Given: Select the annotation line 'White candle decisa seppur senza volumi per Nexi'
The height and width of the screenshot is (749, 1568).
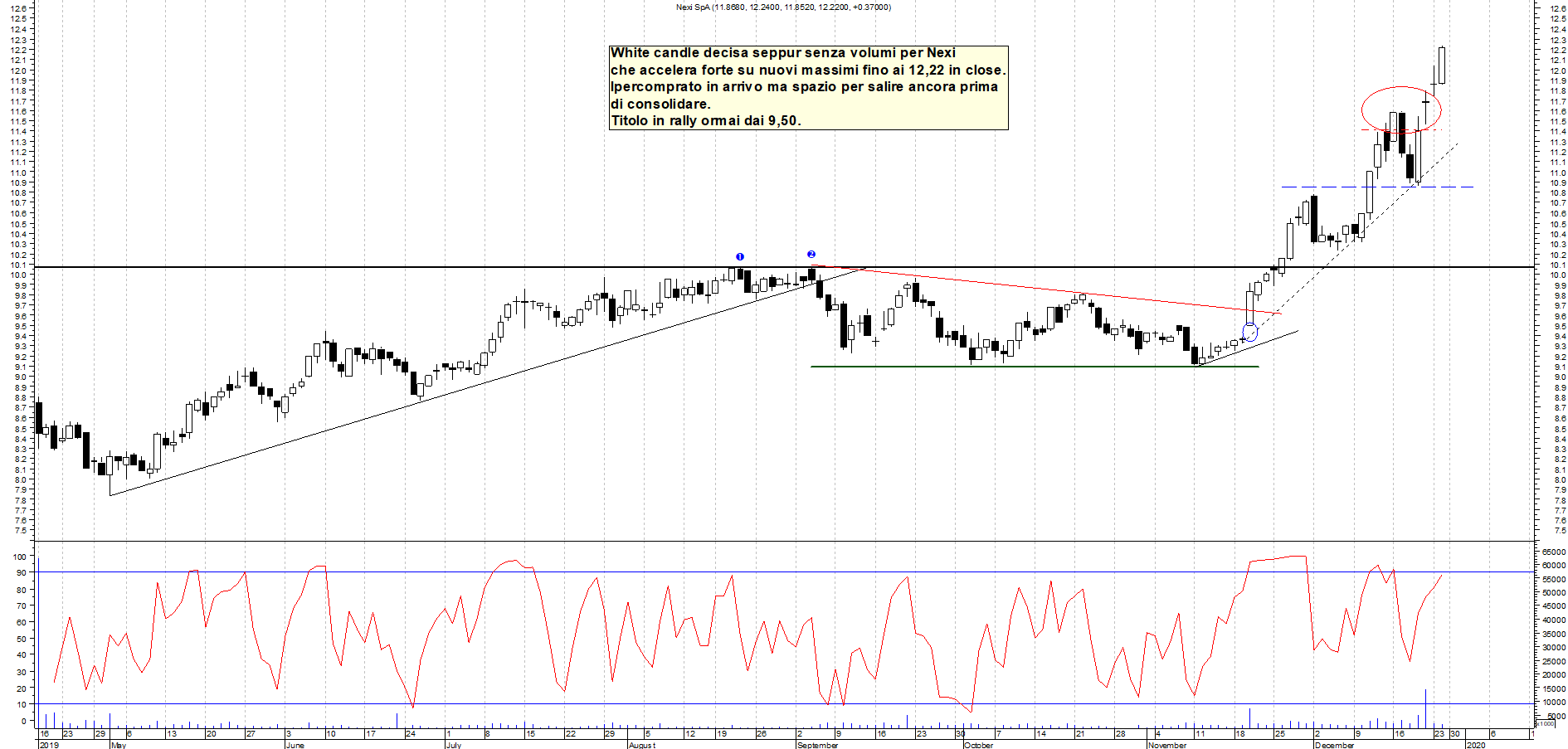Looking at the screenshot, I should 783,53.
